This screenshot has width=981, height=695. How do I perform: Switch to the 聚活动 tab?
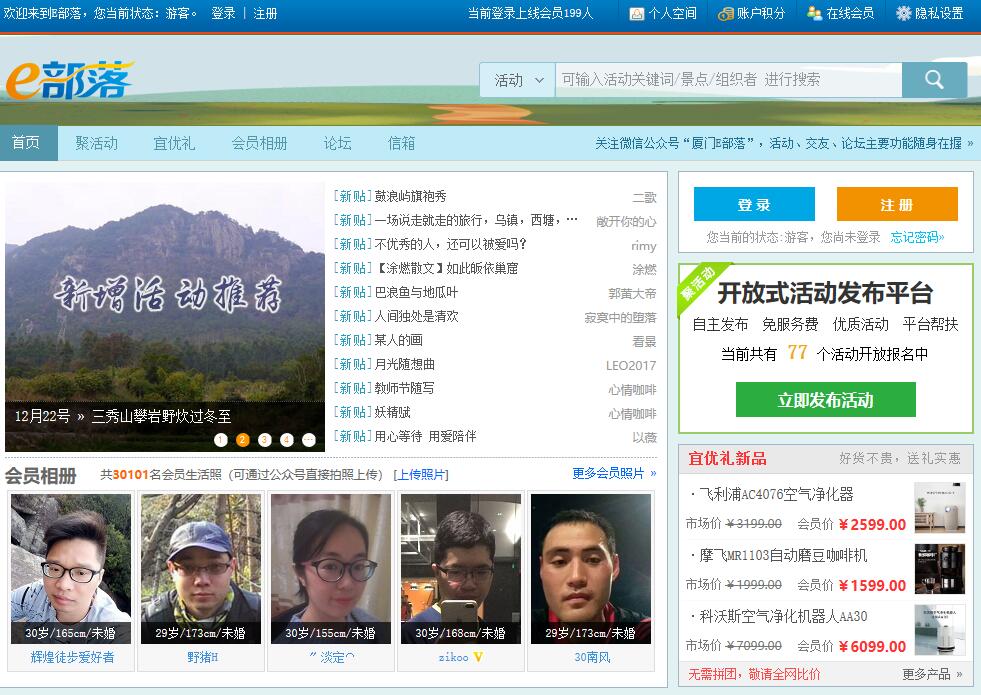pos(96,143)
